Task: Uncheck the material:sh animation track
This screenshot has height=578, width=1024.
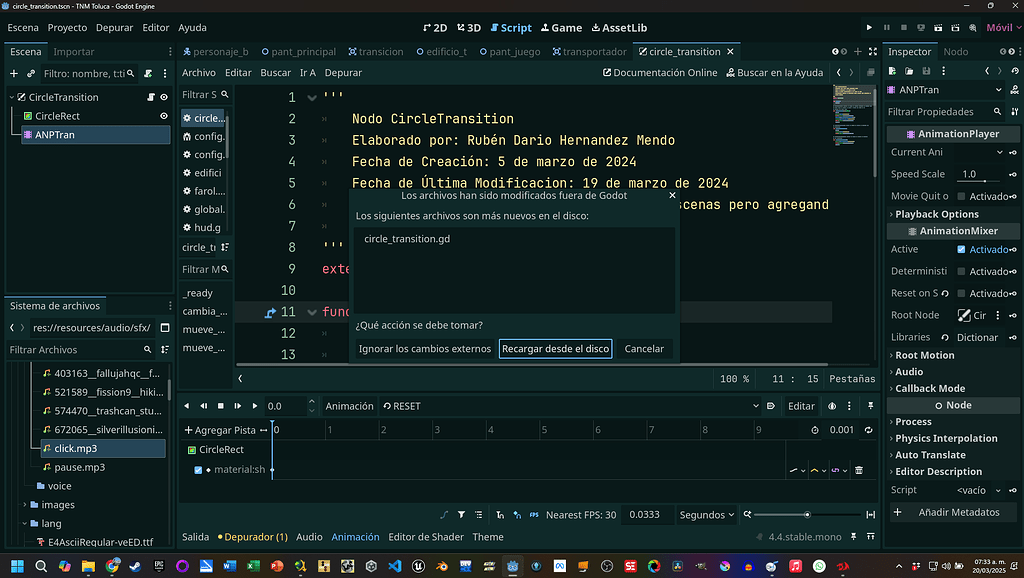Action: tap(199, 469)
